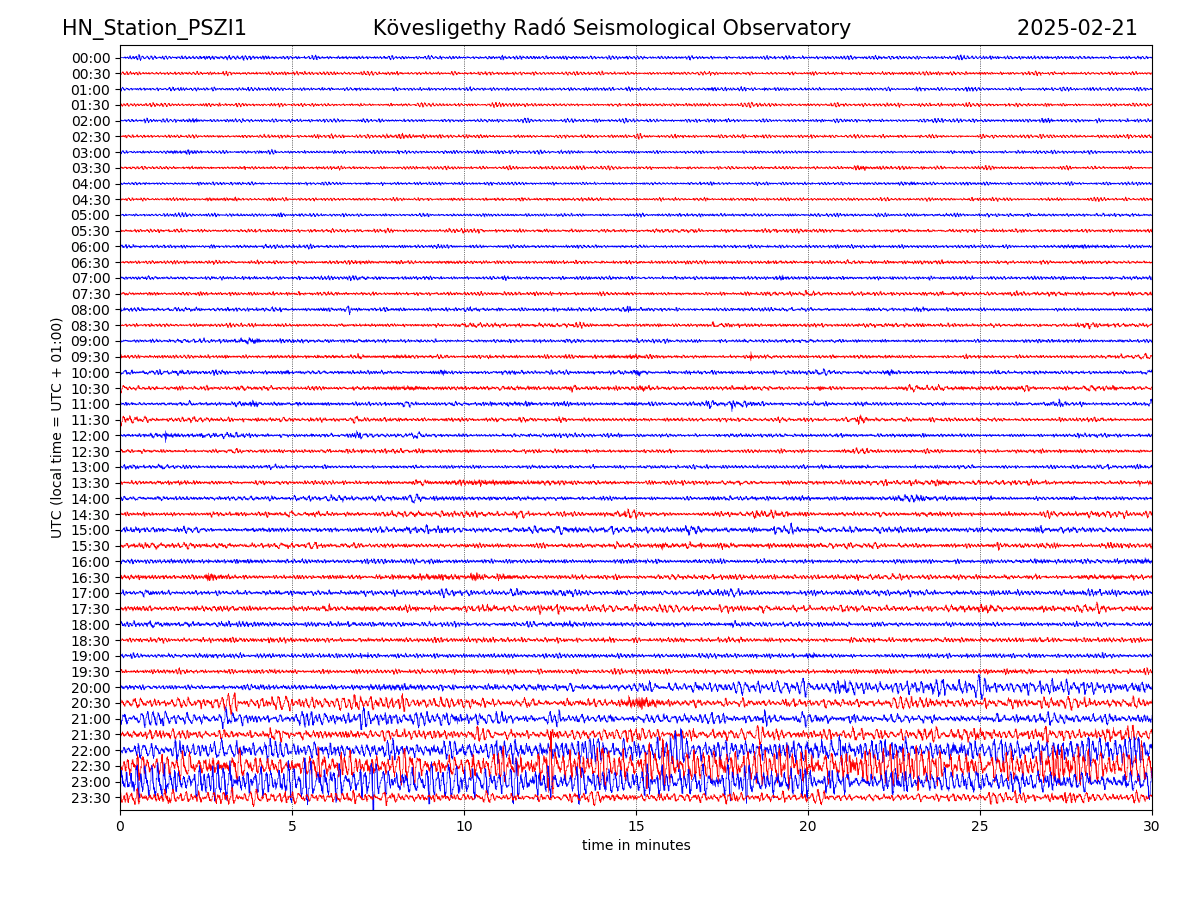
Task: Click the 20:30 time row label
Action: point(90,704)
